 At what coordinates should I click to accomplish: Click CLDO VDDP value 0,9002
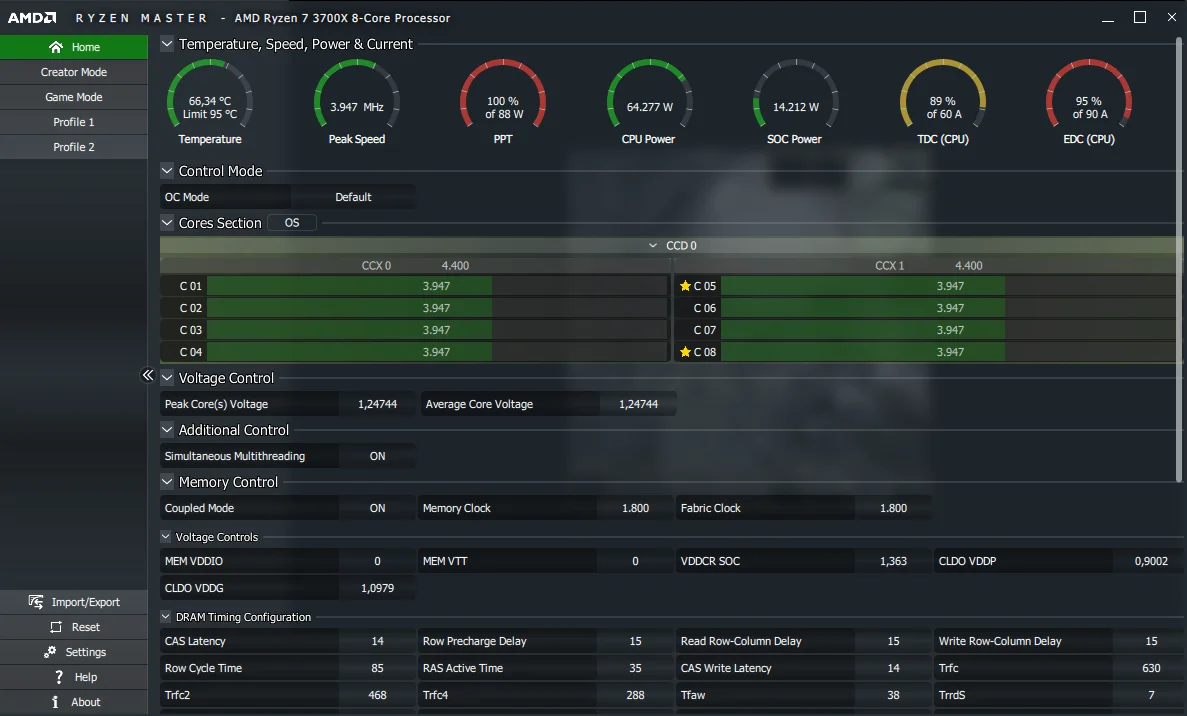point(1151,561)
